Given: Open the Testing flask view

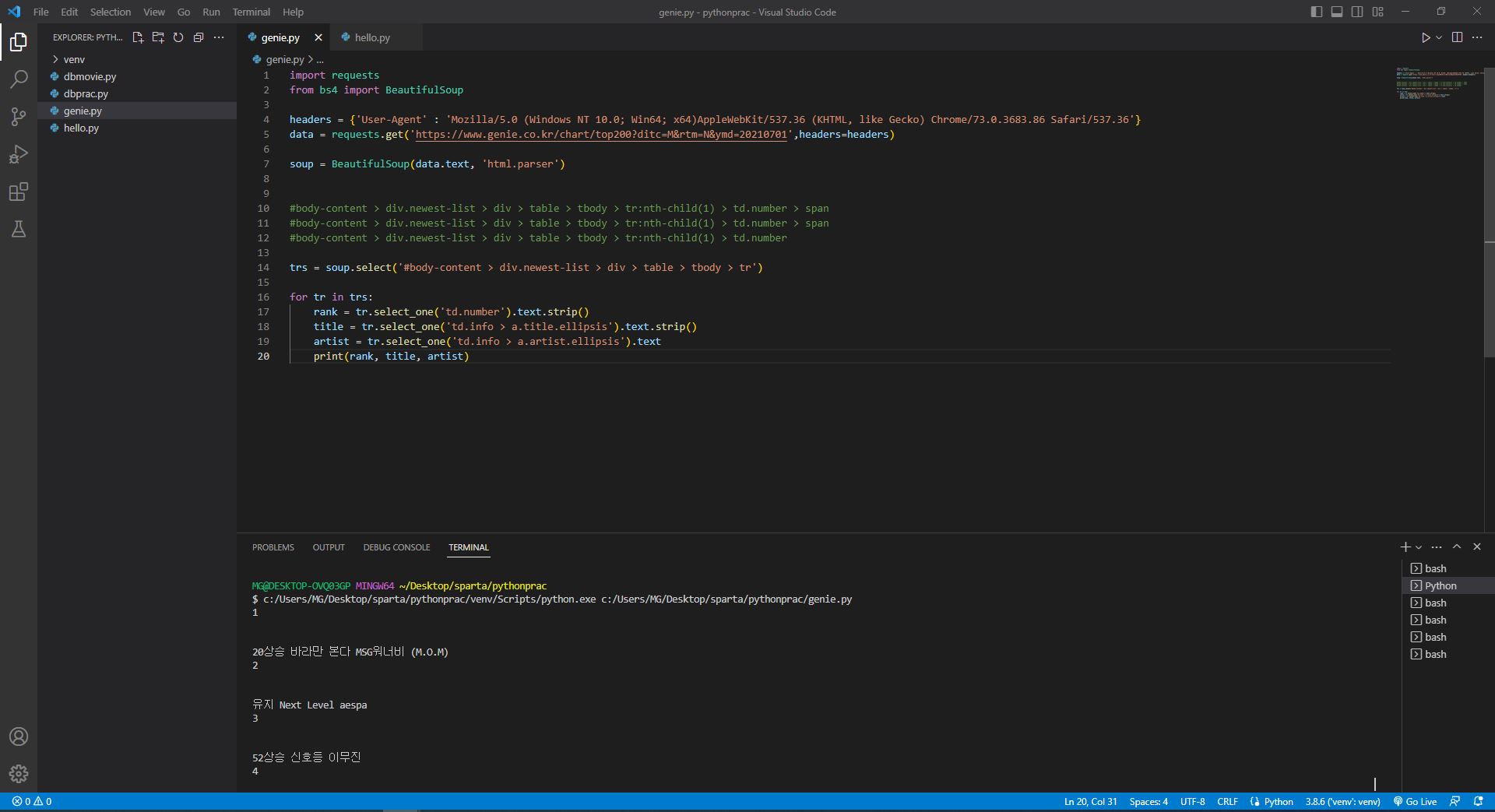Looking at the screenshot, I should tap(19, 229).
